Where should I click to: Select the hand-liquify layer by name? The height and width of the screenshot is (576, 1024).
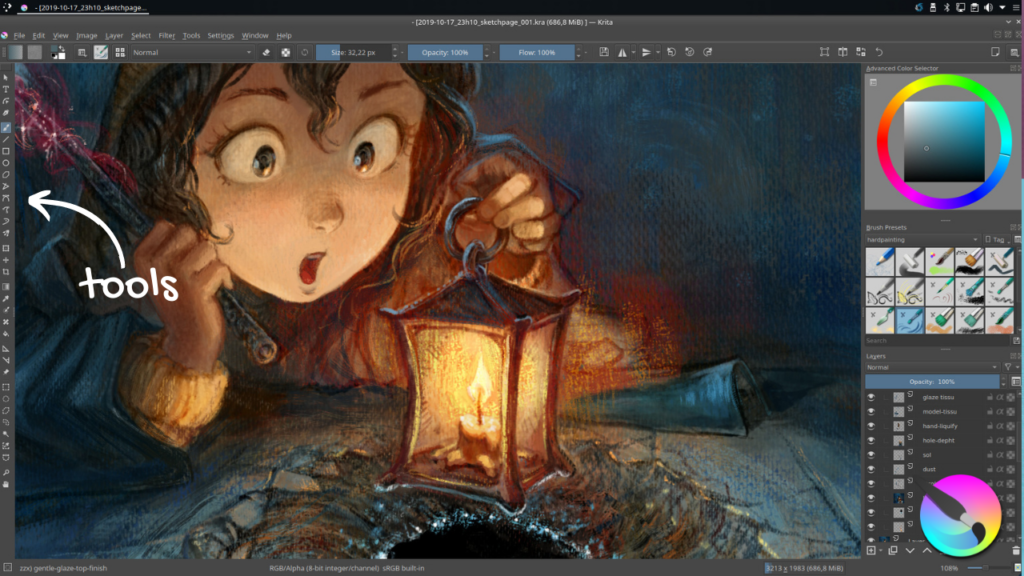click(940, 426)
